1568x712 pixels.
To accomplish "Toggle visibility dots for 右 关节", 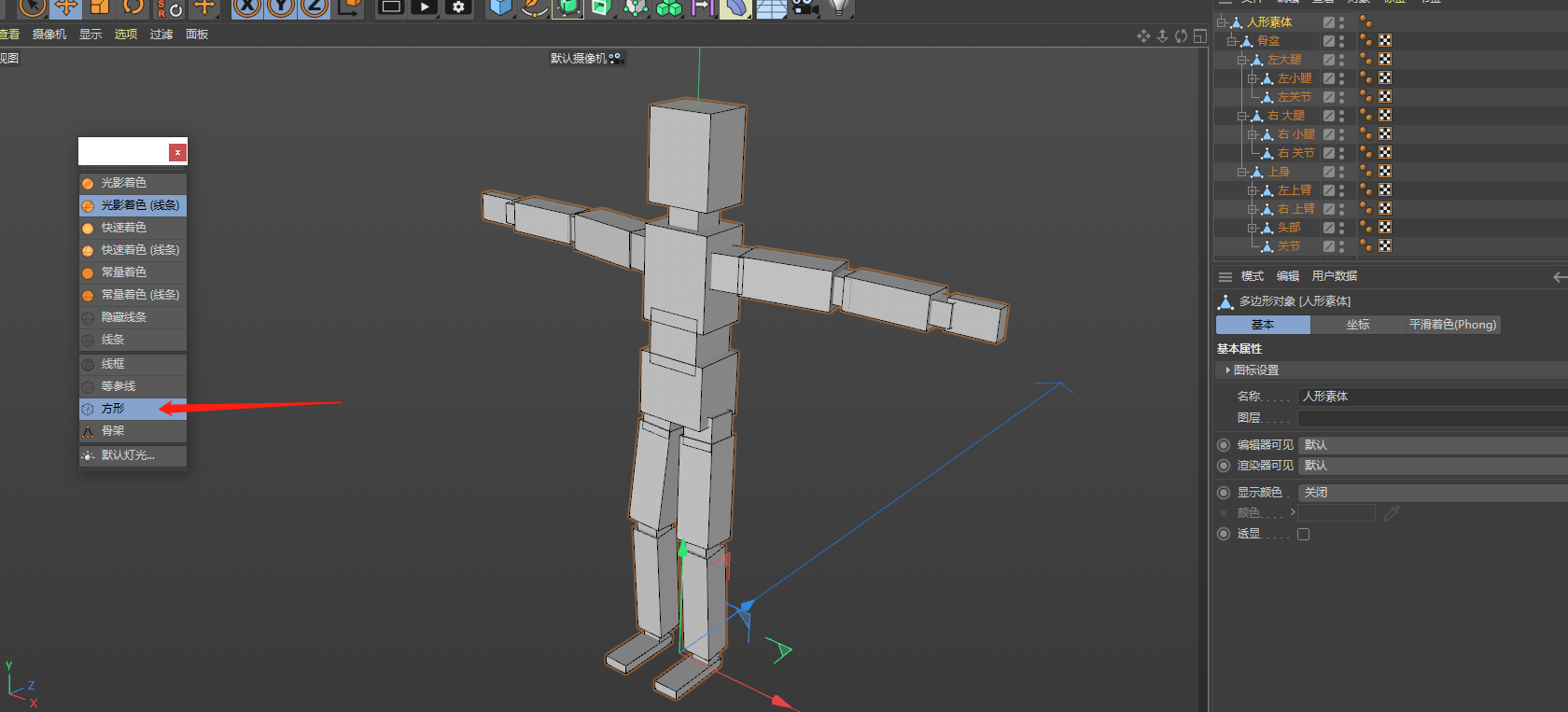I will (1342, 152).
